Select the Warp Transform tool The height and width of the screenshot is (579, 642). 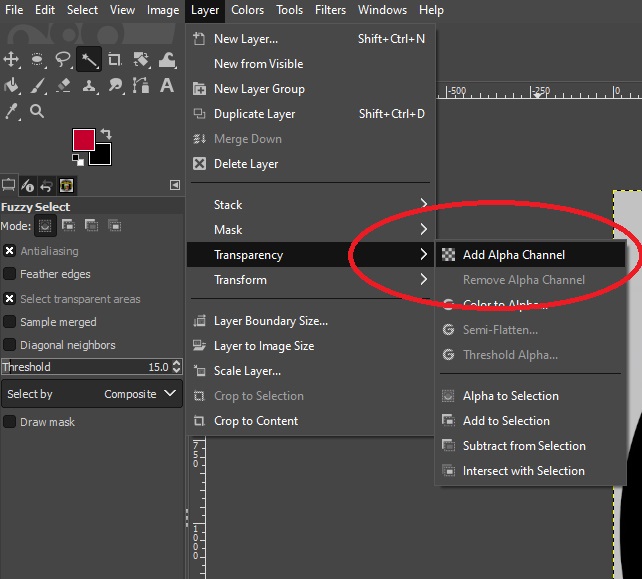click(x=167, y=59)
